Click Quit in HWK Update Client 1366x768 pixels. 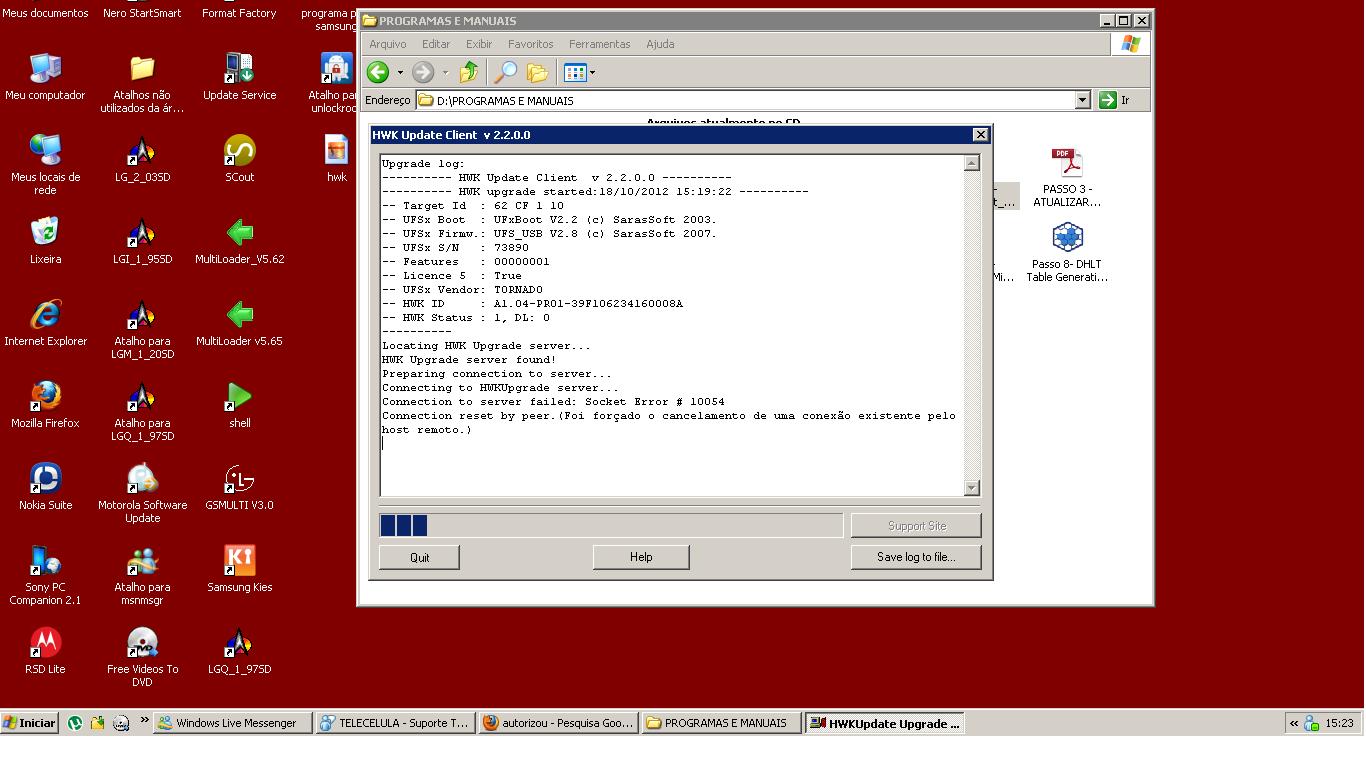[419, 557]
